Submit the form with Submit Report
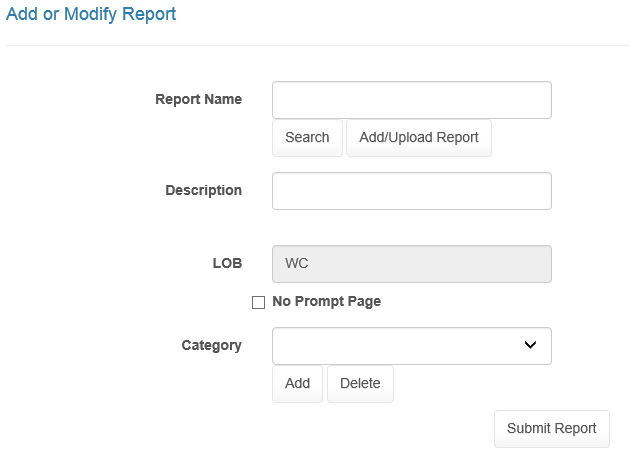The height and width of the screenshot is (461, 629). tap(551, 428)
